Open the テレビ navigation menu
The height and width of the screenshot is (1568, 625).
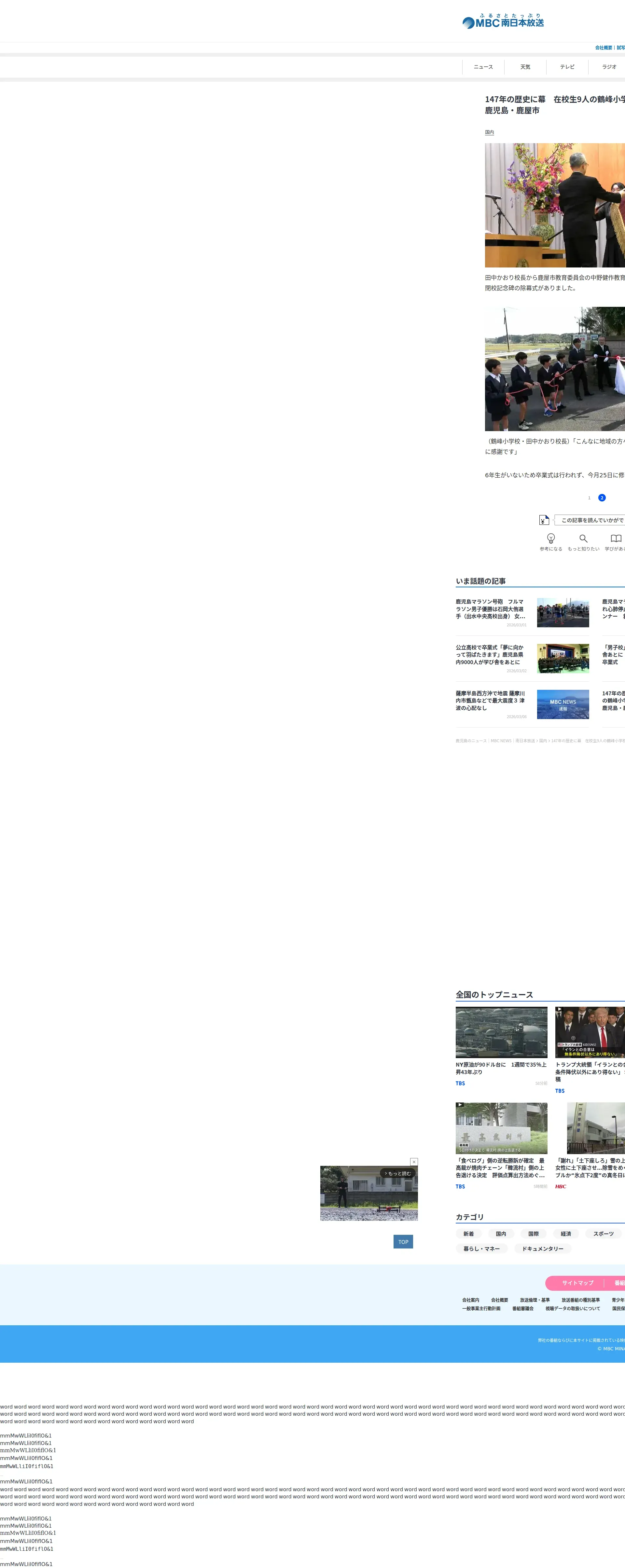pos(567,67)
